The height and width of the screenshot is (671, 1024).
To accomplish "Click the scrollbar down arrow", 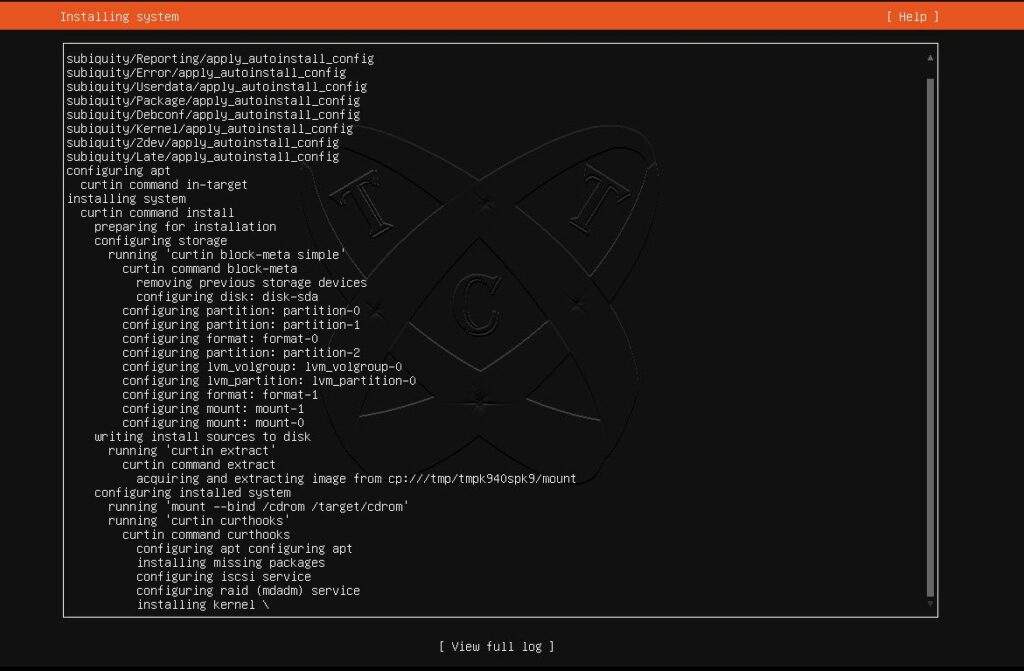I will tap(930, 604).
